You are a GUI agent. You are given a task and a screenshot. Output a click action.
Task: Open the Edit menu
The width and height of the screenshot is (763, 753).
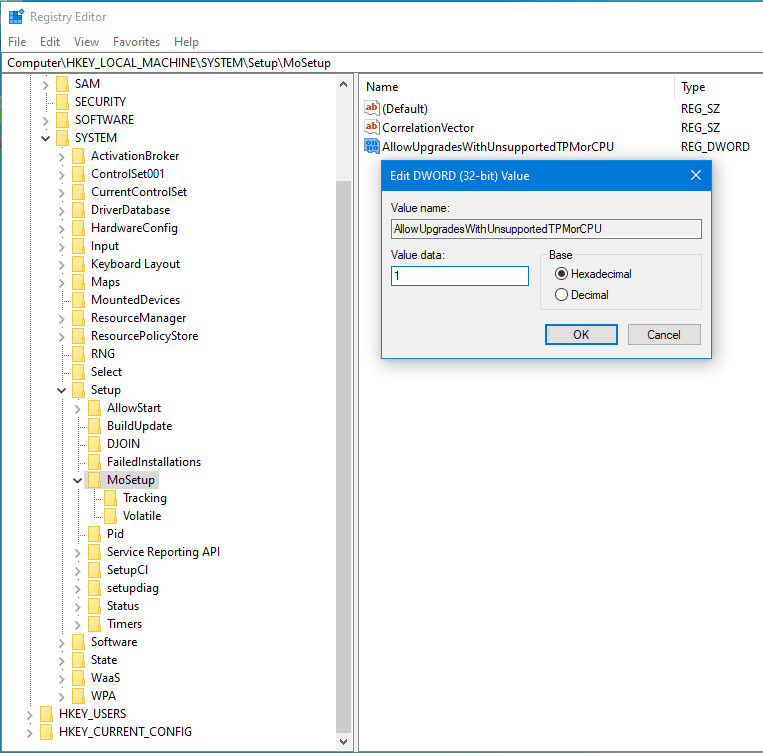pos(50,42)
